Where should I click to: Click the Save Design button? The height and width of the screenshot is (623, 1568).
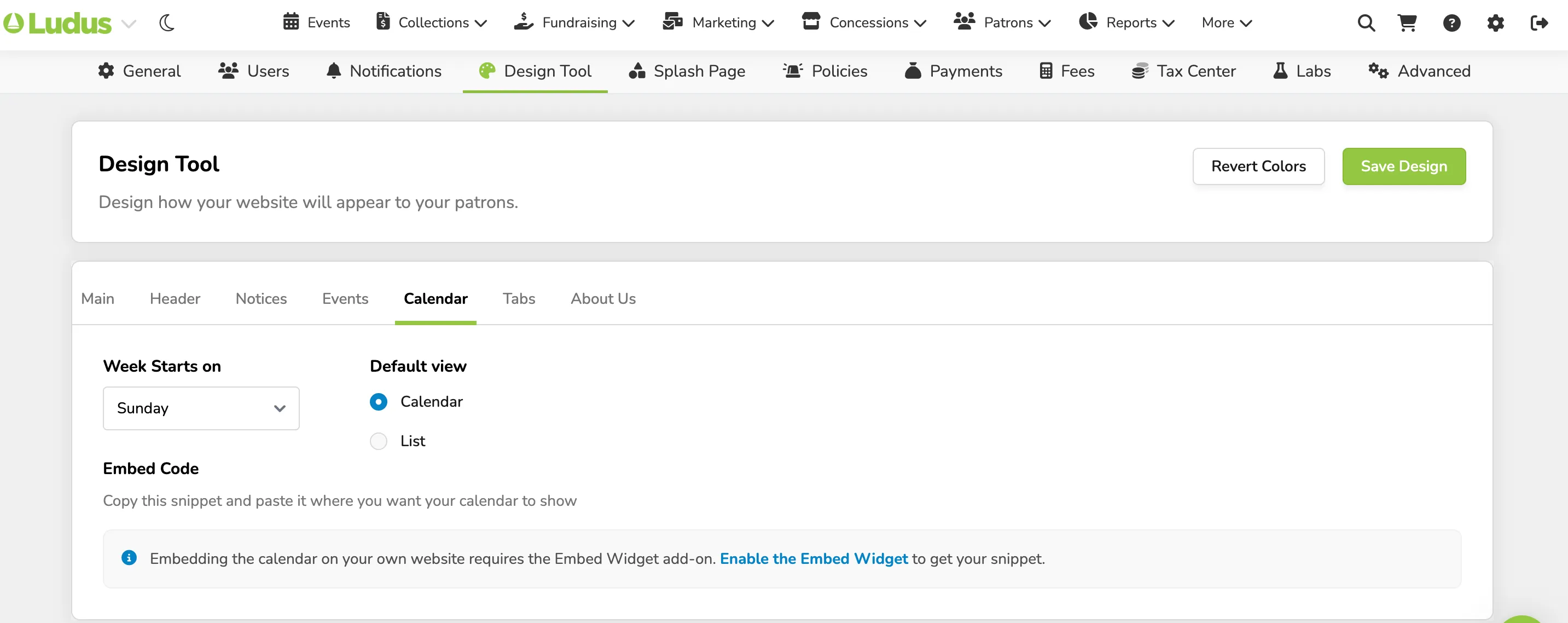click(1404, 166)
